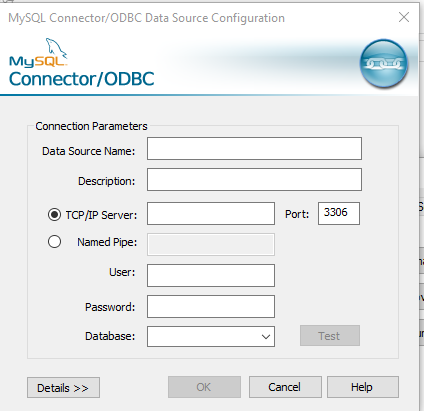
Task: Focus the User input field
Action: tap(211, 276)
